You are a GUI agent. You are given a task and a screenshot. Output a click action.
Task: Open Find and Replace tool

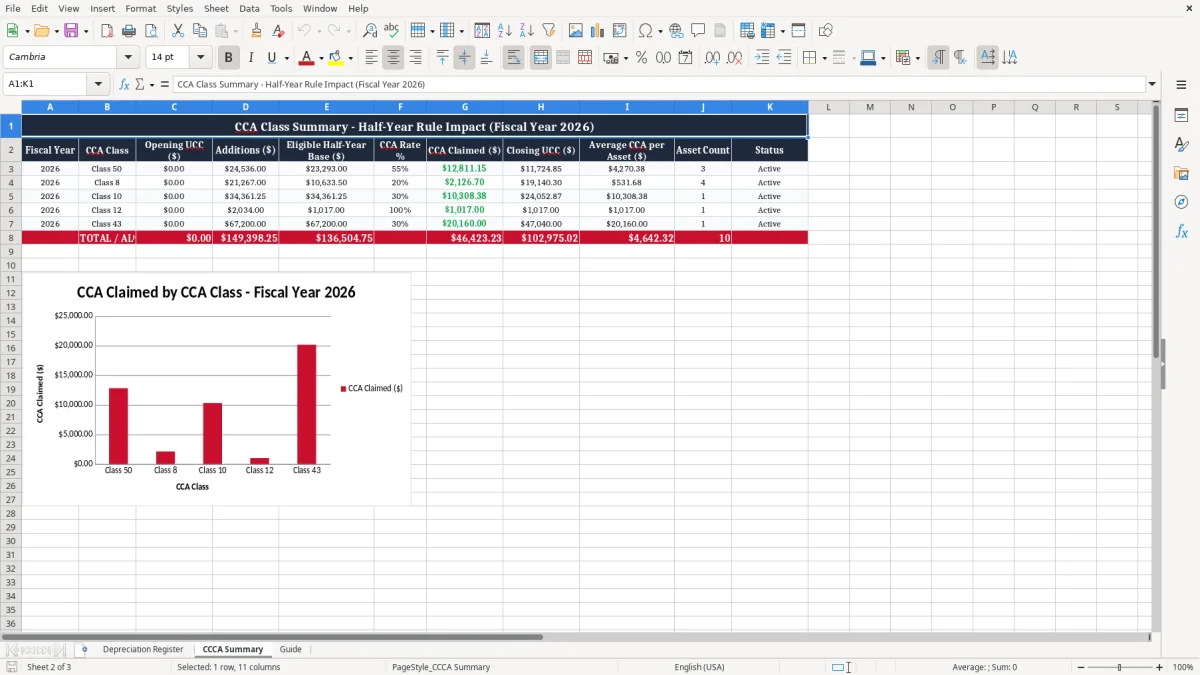[370, 31]
